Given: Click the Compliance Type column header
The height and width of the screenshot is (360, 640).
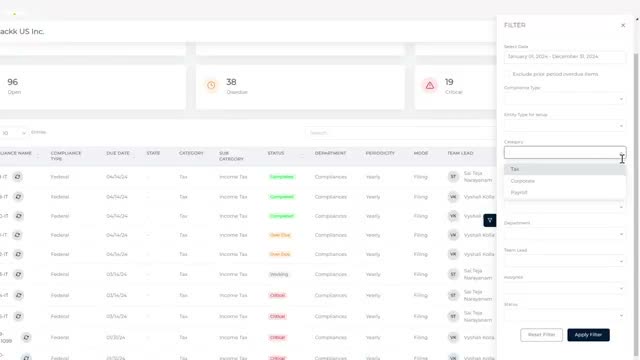Looking at the screenshot, I should pyautogui.click(x=66, y=156).
